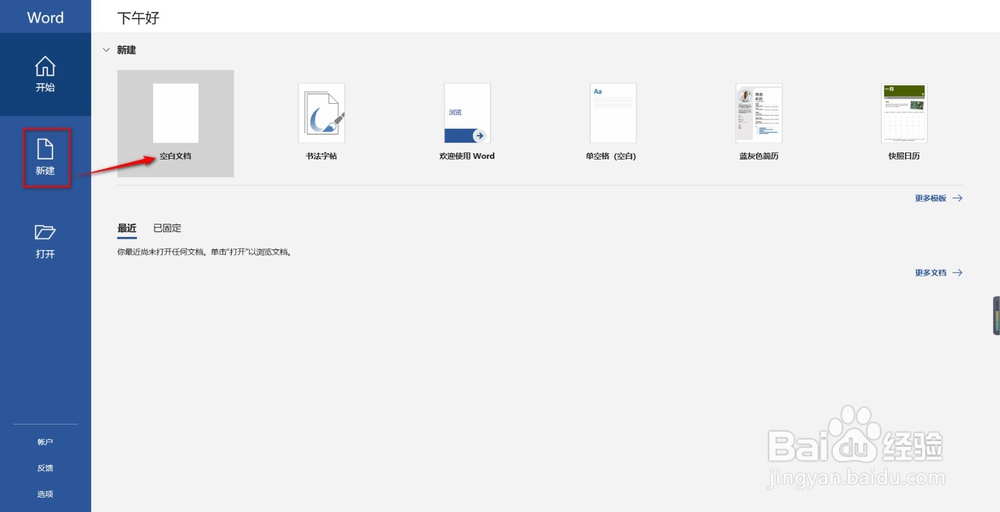Click the 蓝灰色简历 label text

[x=758, y=156]
